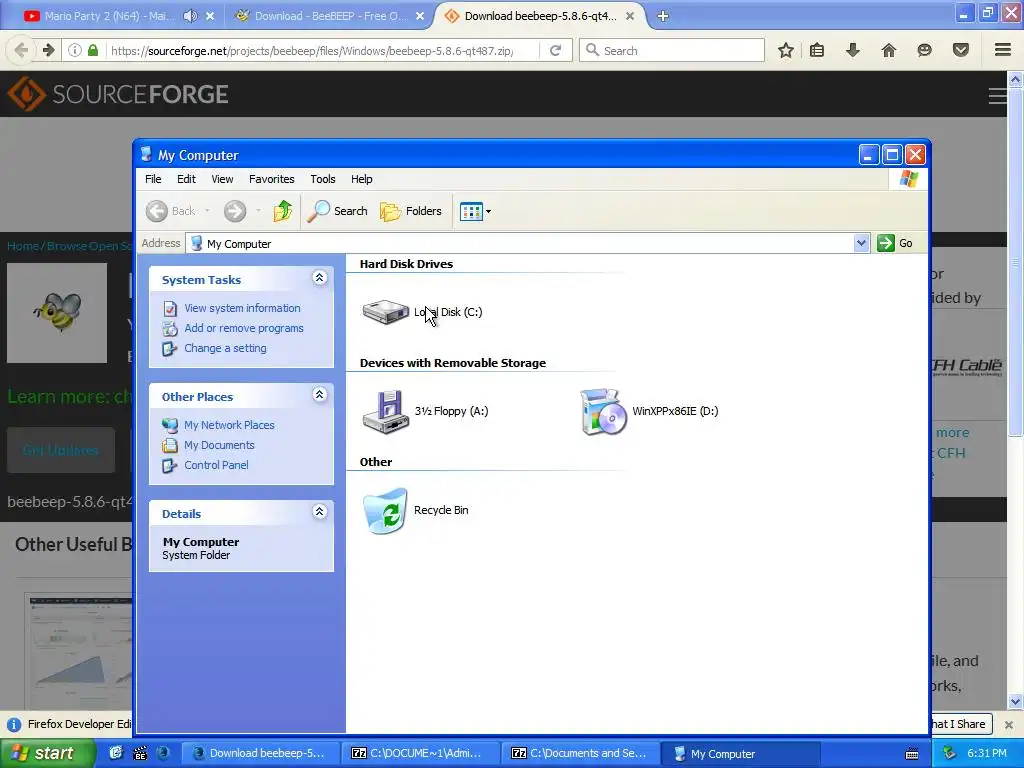Open the SourceForge page menu icon
This screenshot has width=1024, height=768.
[997, 95]
